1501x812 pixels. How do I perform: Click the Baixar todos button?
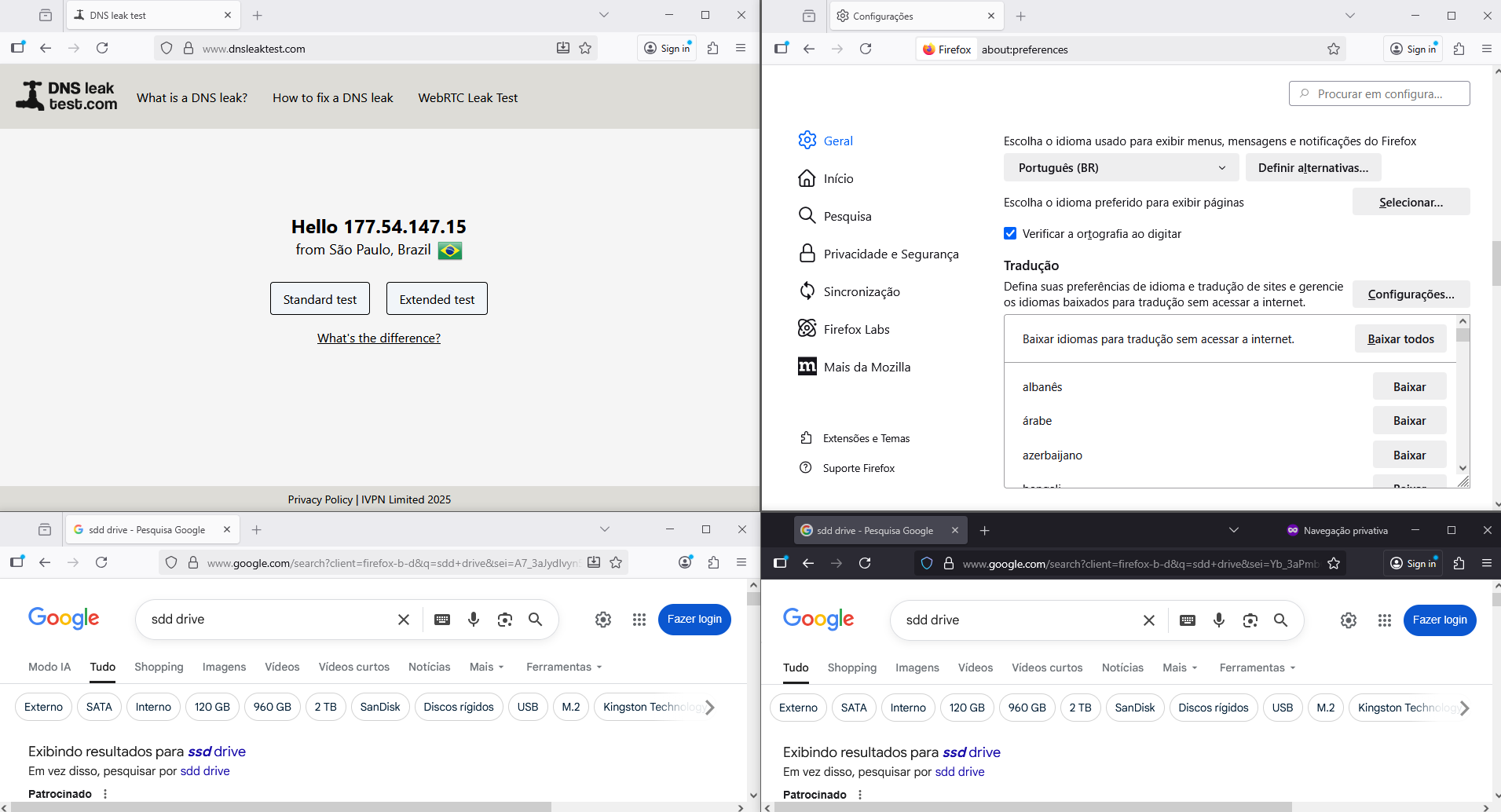pyautogui.click(x=1400, y=339)
